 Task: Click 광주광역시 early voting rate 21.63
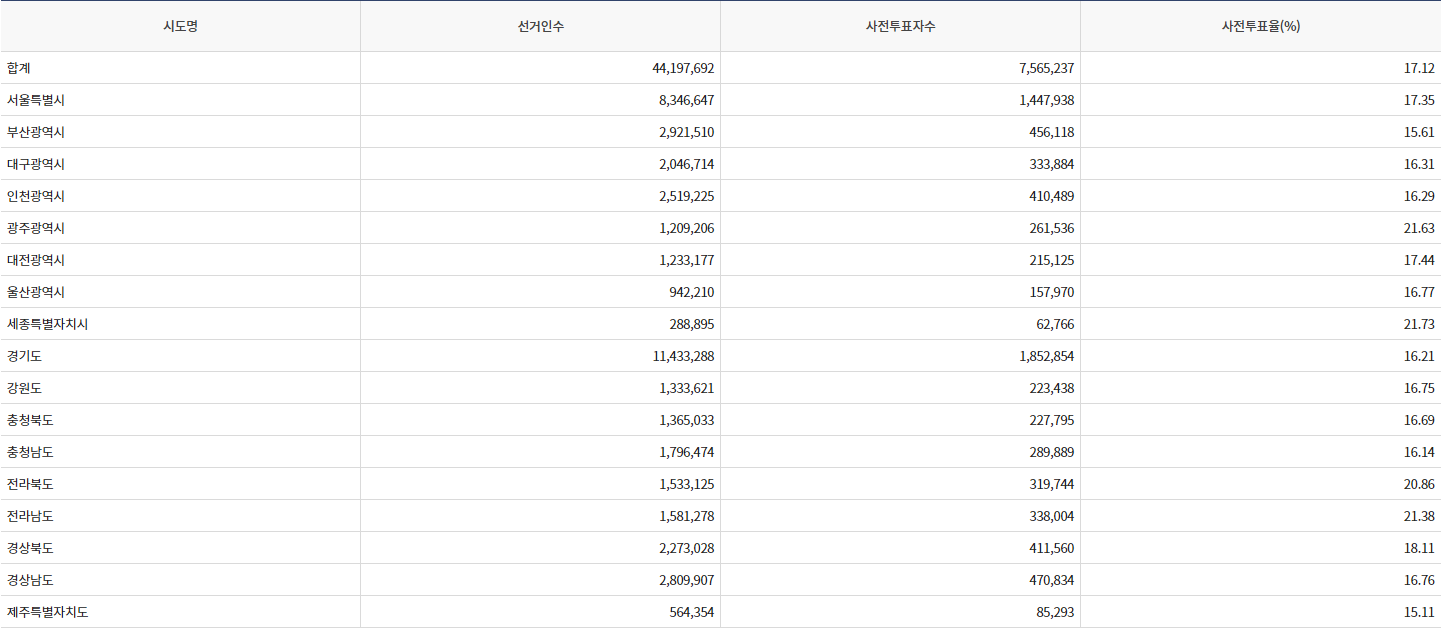1419,228
